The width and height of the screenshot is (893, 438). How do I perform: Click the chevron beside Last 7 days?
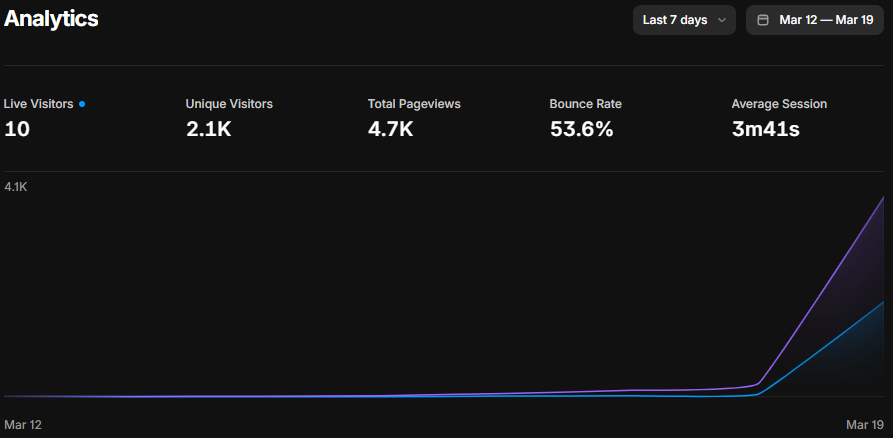(x=722, y=21)
